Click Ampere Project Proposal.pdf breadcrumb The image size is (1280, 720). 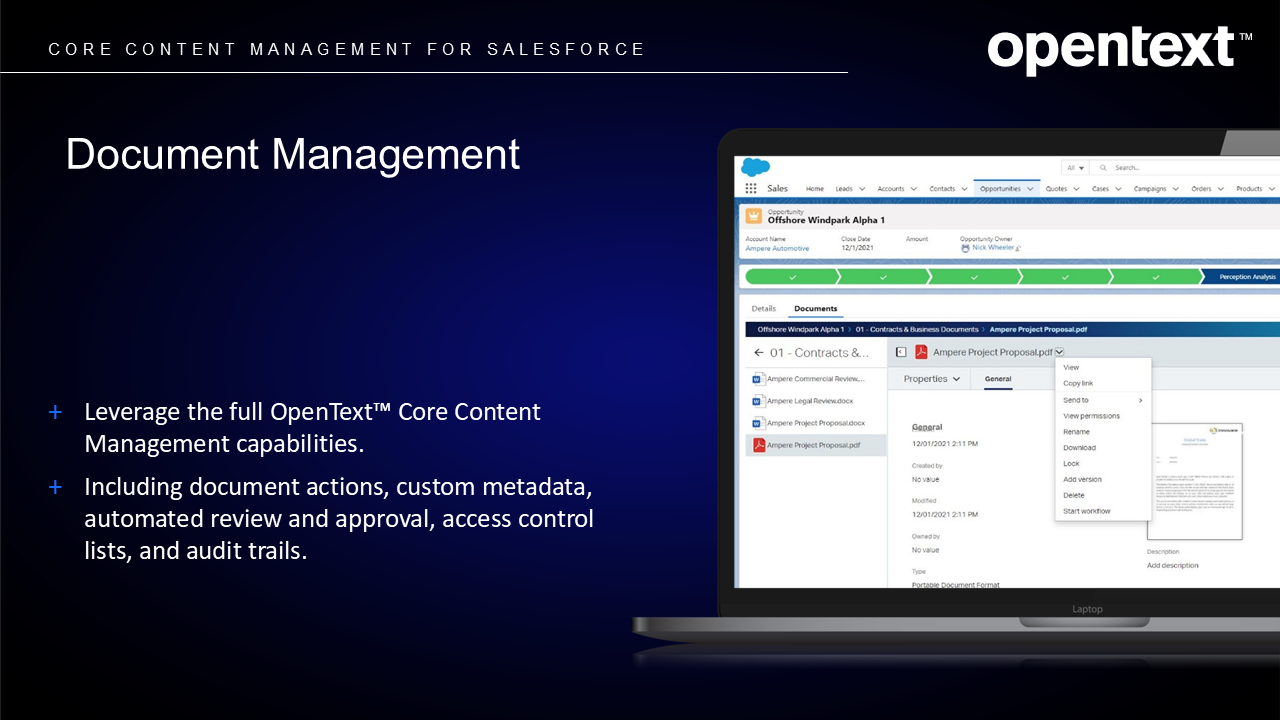coord(1039,329)
